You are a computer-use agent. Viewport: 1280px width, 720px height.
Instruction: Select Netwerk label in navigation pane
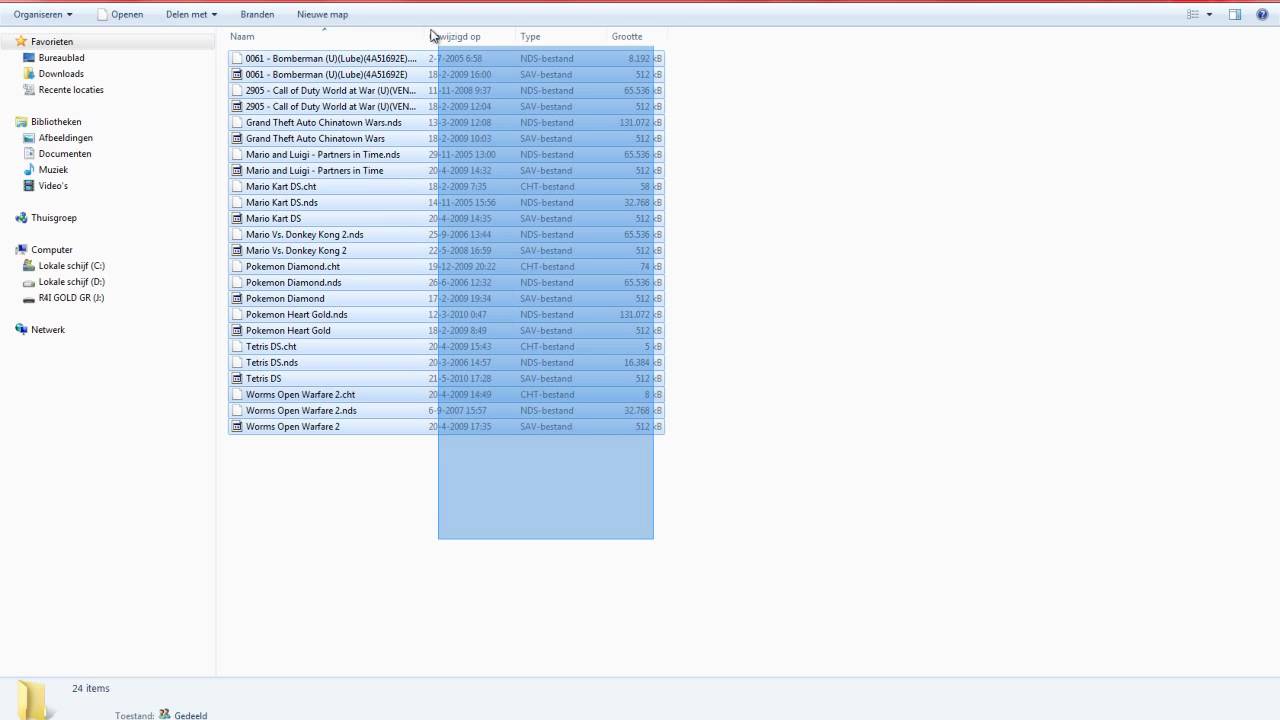[48, 330]
